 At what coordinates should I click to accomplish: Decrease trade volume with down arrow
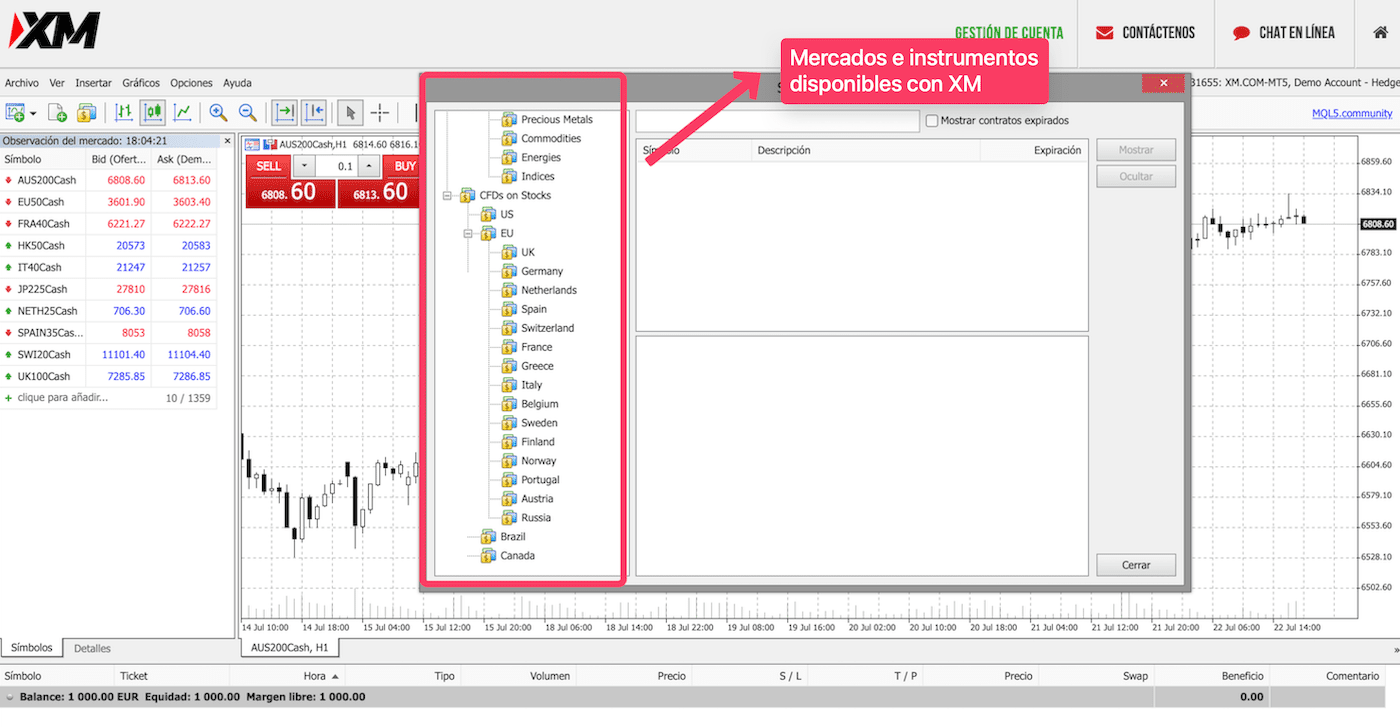pos(305,166)
